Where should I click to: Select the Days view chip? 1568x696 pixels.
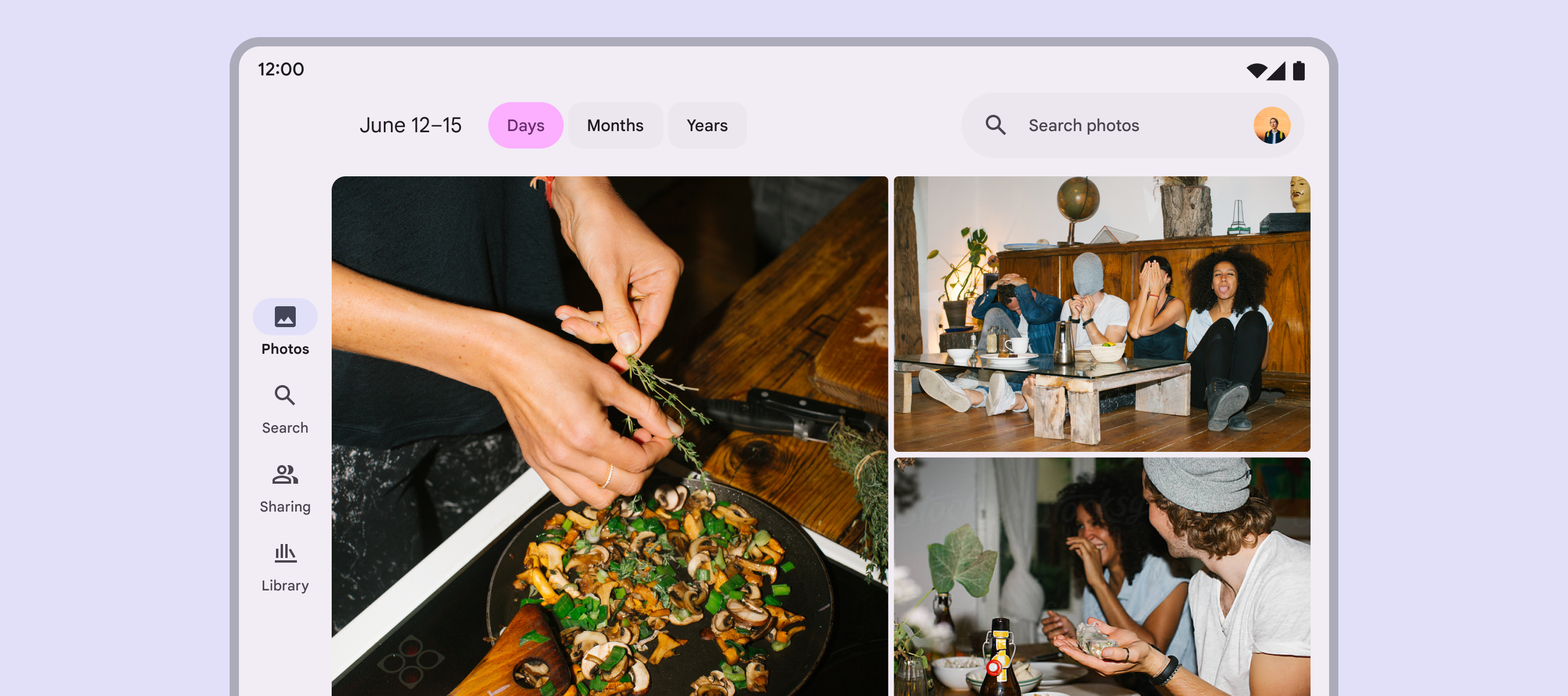tap(525, 125)
